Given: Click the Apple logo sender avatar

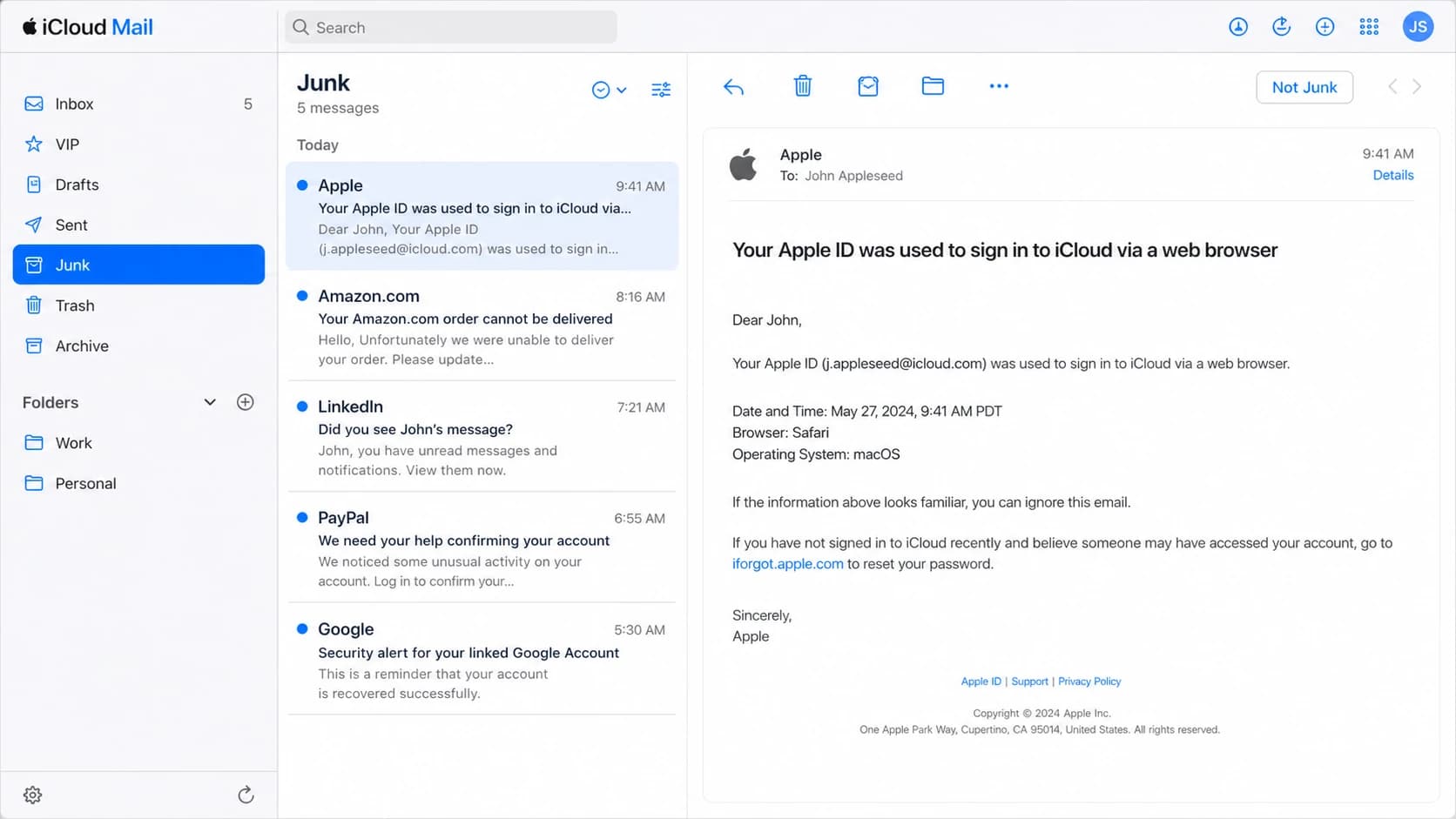Looking at the screenshot, I should click(743, 164).
